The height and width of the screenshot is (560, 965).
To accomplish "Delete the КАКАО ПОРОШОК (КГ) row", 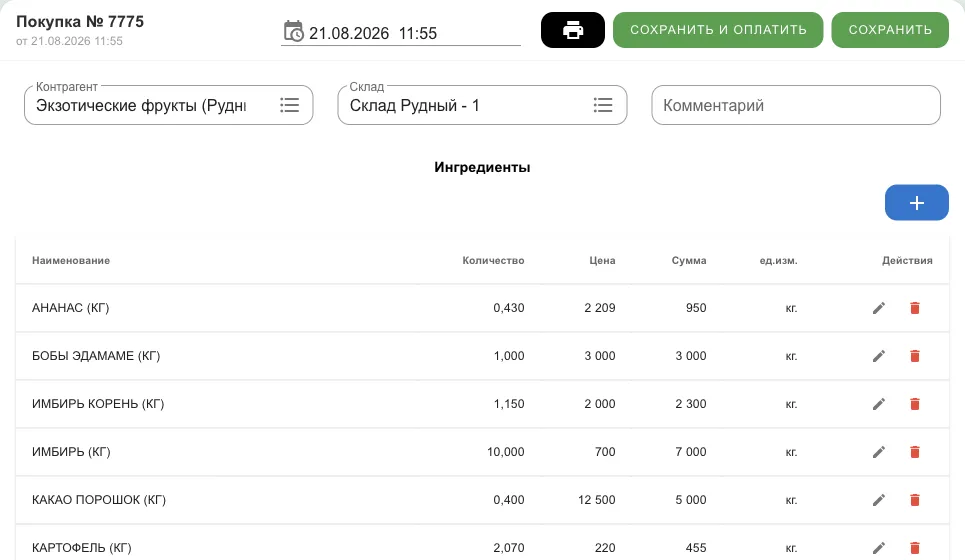I will coord(915,500).
